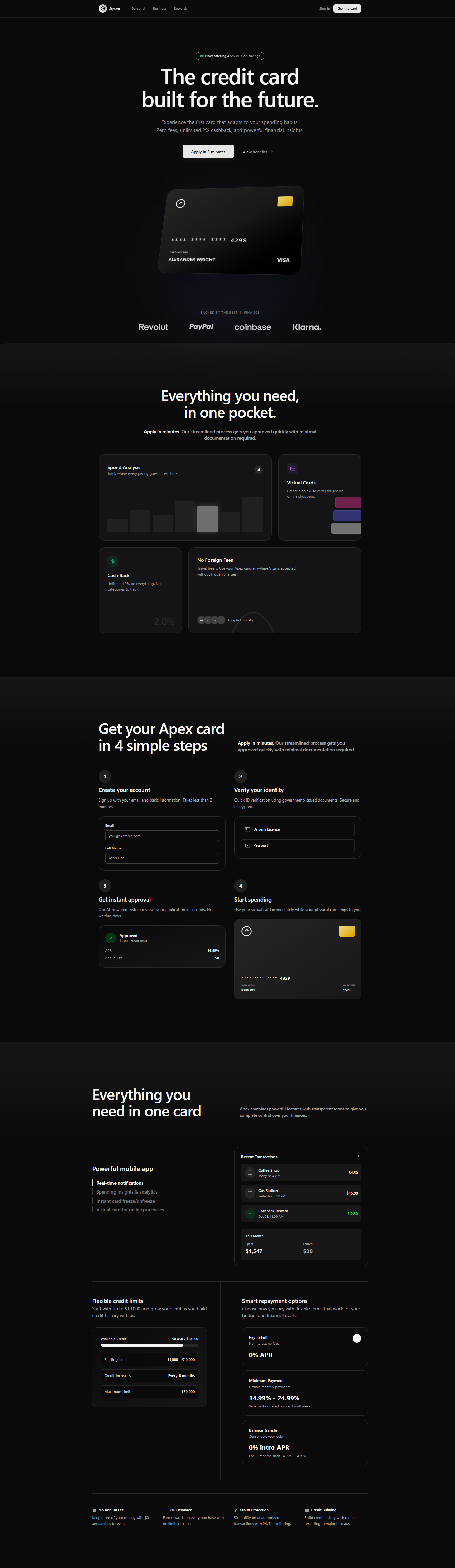
Task: Click the Sign in link
Action: click(325, 8)
